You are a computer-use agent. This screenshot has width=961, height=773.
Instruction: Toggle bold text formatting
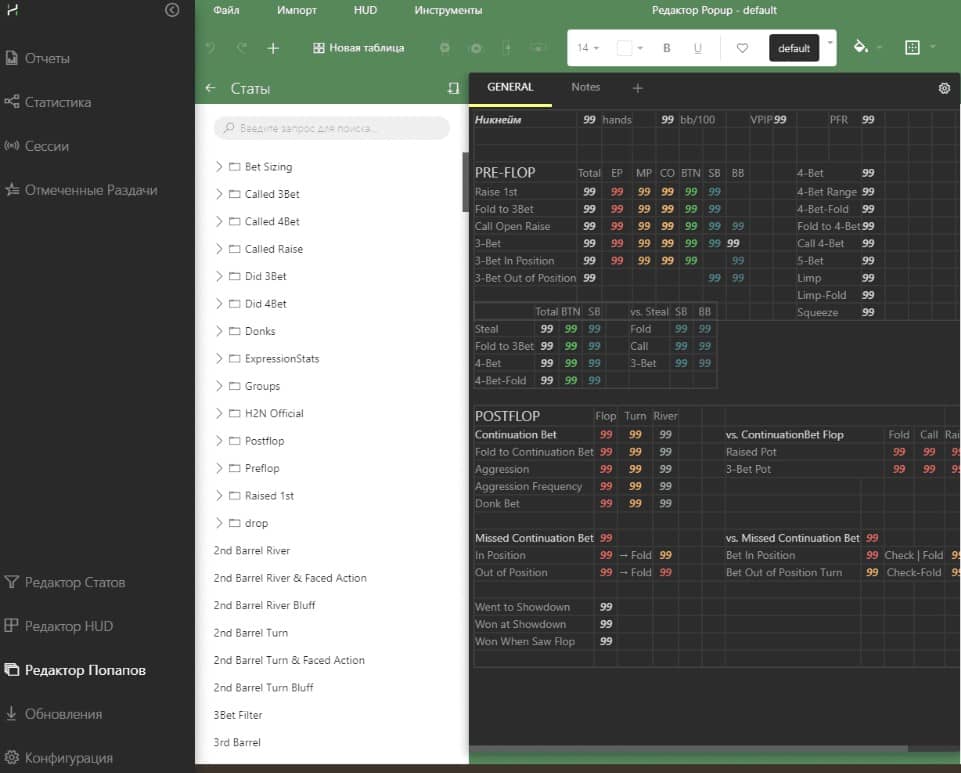click(667, 48)
